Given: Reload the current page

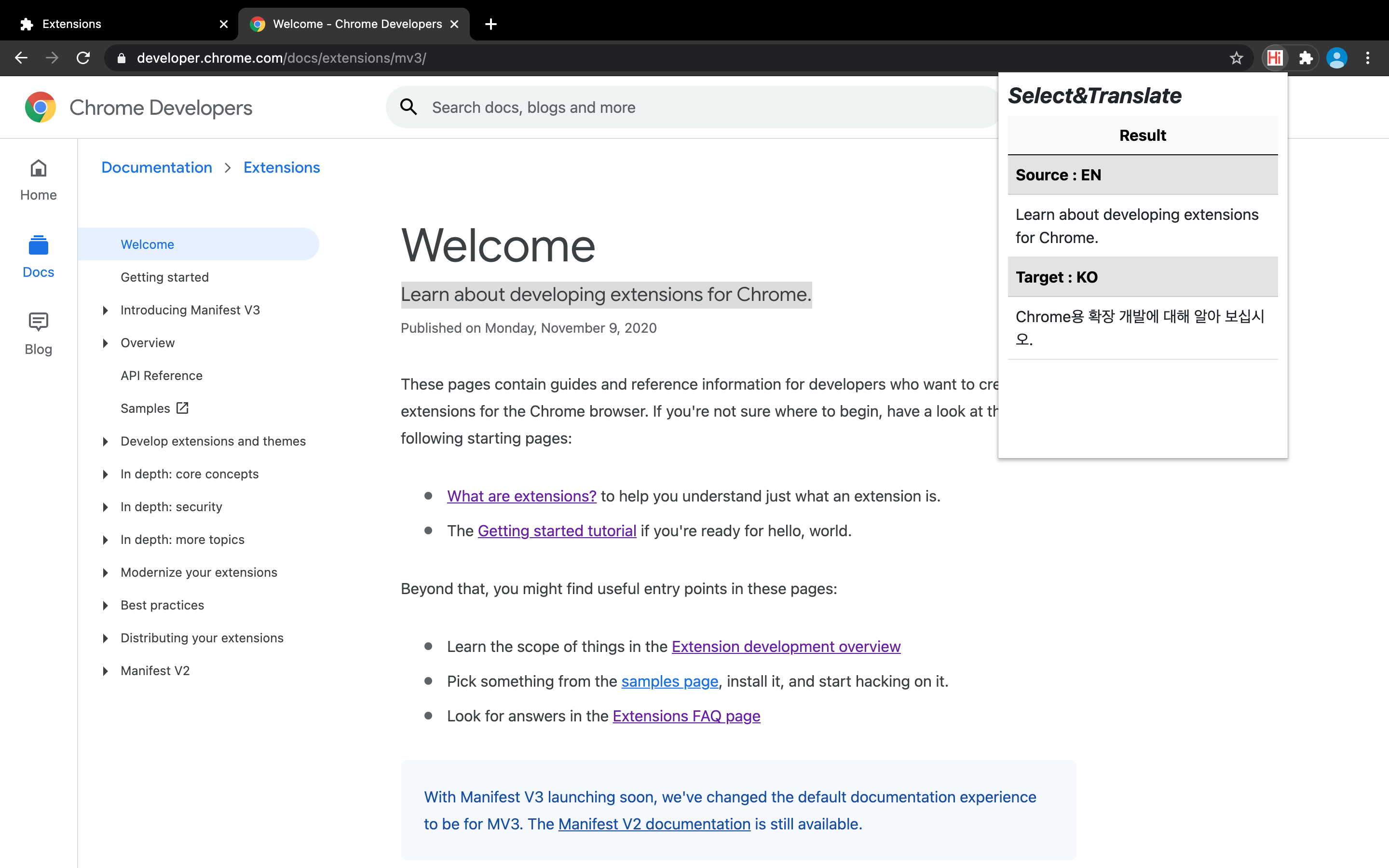Looking at the screenshot, I should point(83,58).
